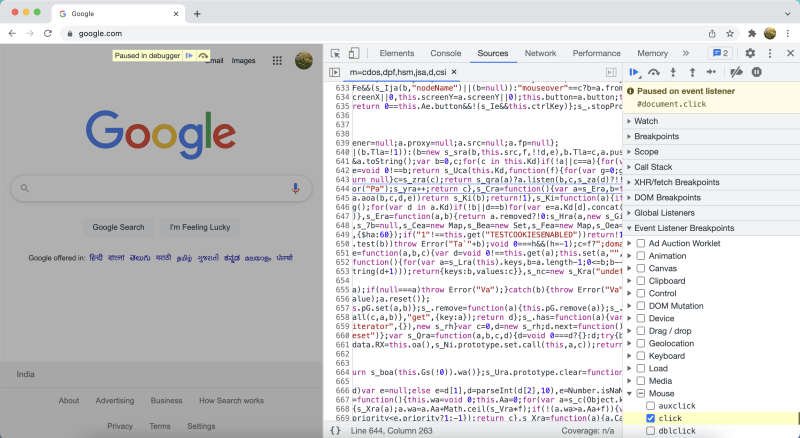Expand the Watch section
Screen dimensions: 800x438
[711, 121]
